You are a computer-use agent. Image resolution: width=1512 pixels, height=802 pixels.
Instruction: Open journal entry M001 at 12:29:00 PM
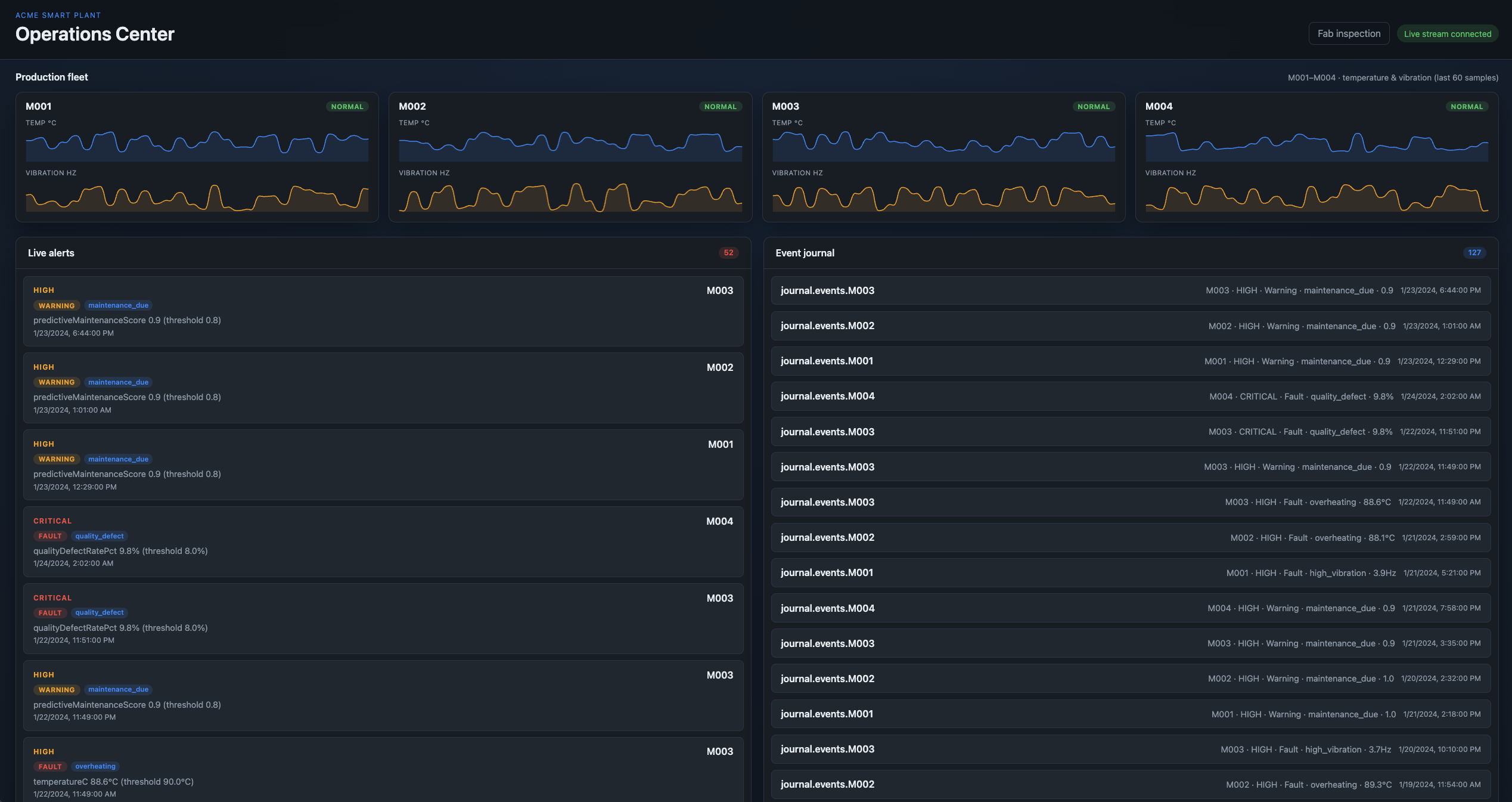[1131, 361]
